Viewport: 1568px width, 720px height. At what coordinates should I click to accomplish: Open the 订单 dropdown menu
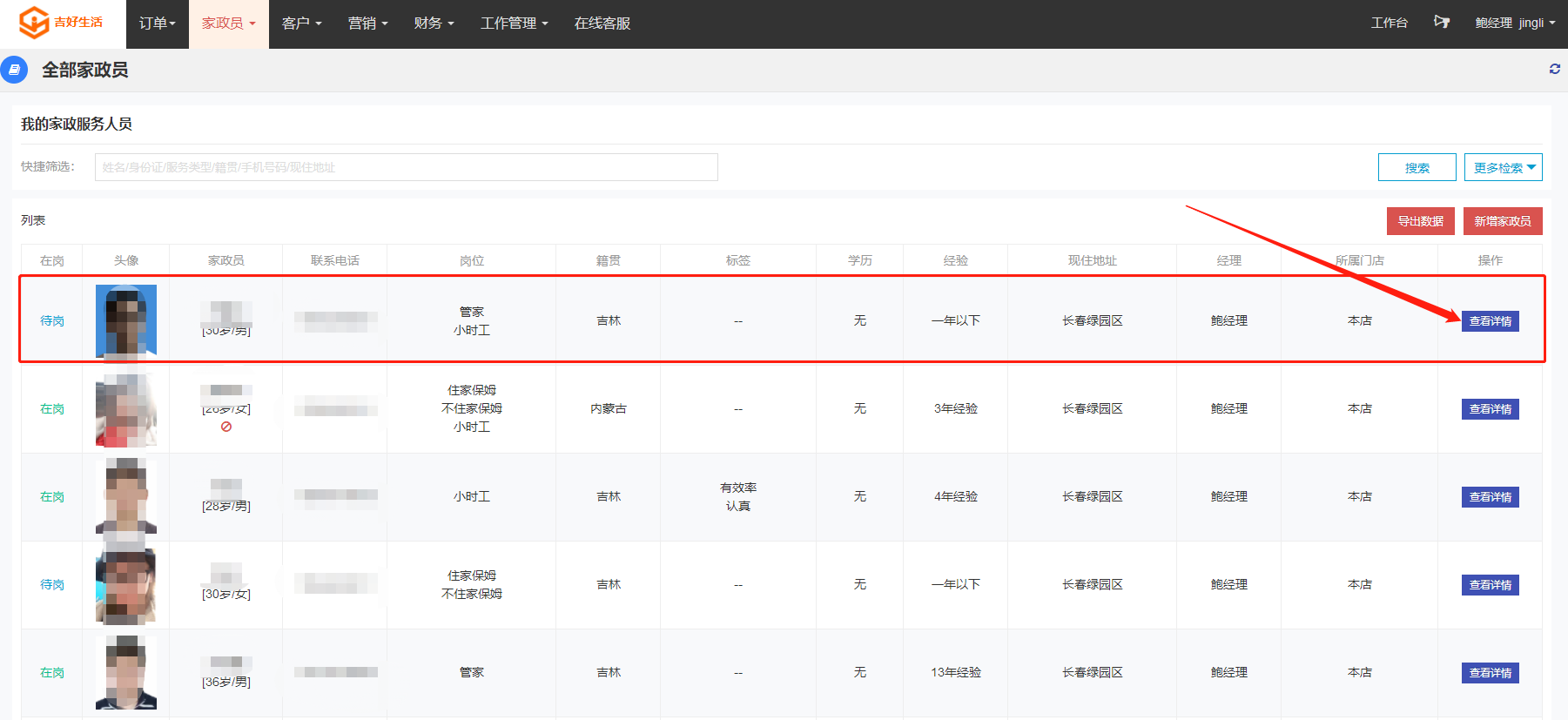click(x=158, y=24)
